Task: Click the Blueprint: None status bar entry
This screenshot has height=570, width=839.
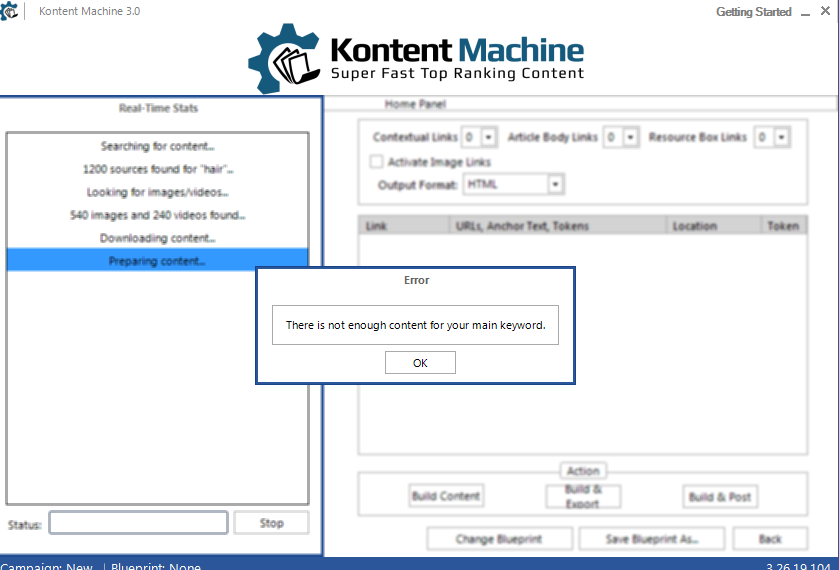Action: (156, 566)
